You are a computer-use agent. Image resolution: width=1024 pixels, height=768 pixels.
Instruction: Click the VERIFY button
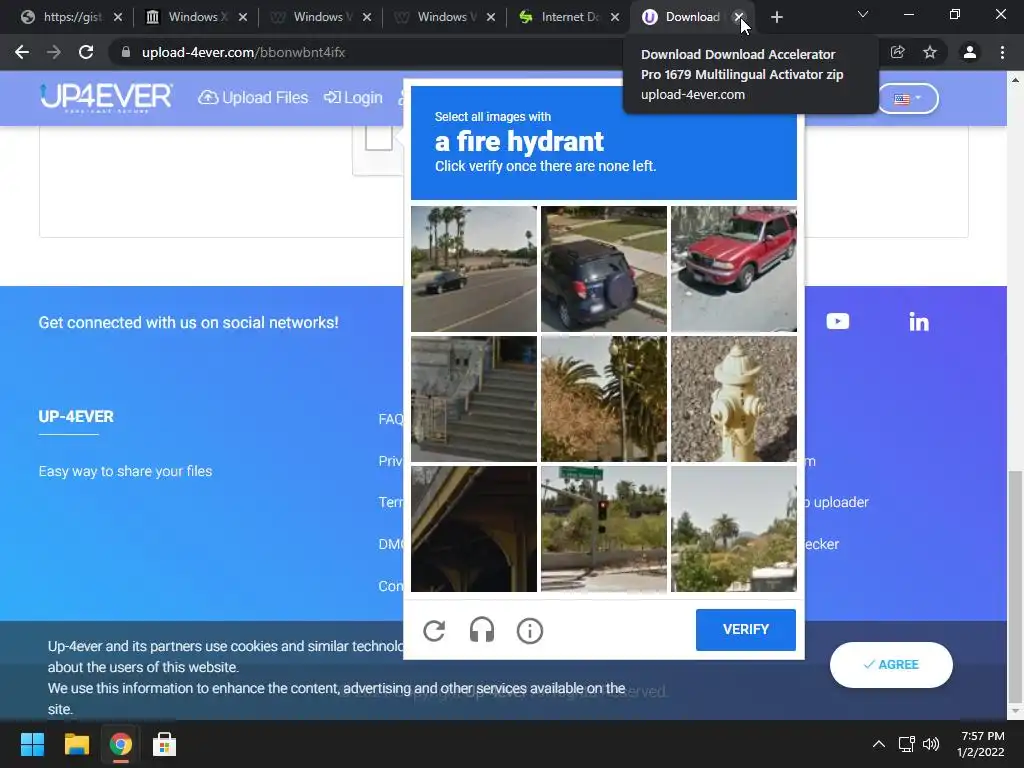tap(746, 630)
